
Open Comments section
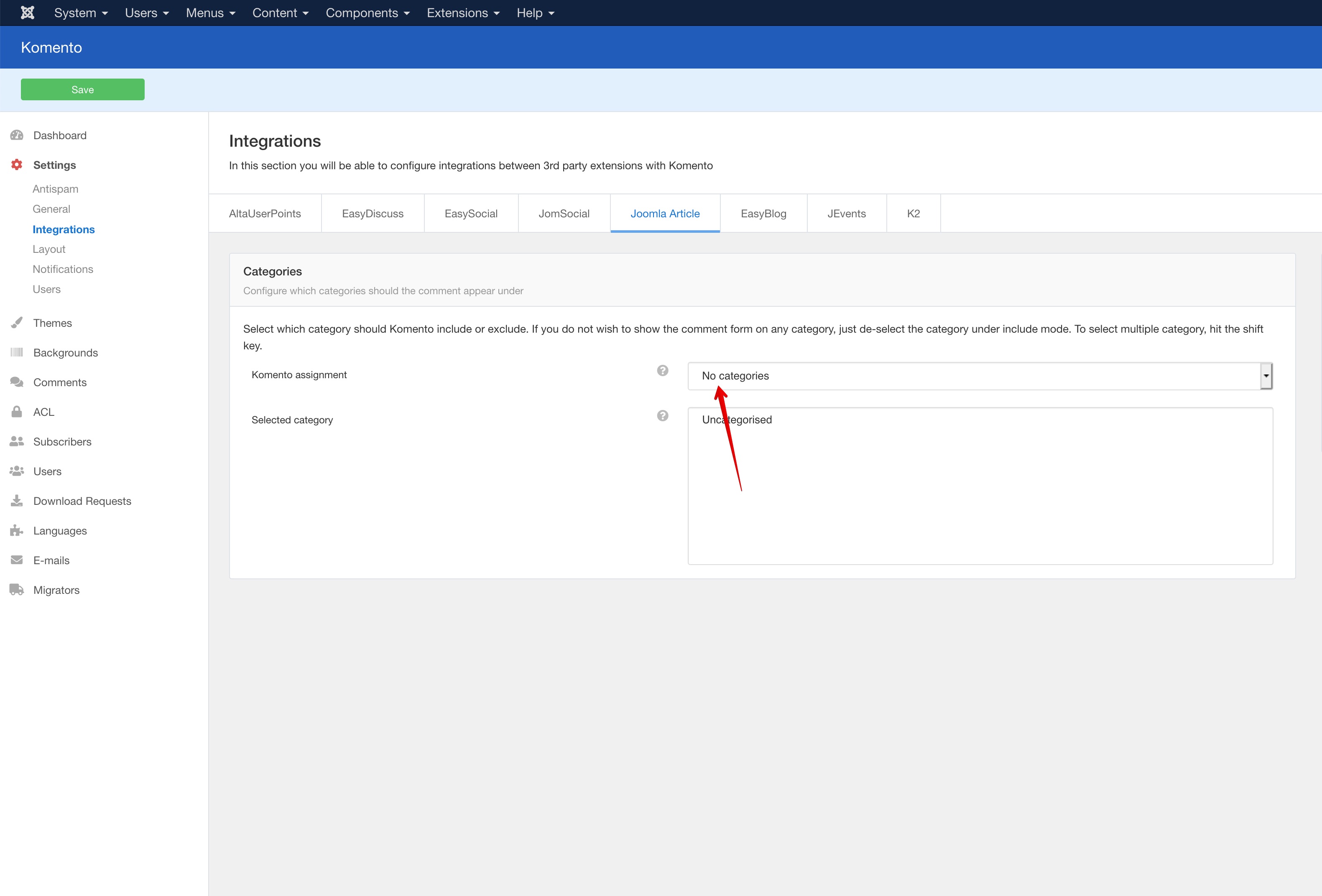tap(60, 382)
